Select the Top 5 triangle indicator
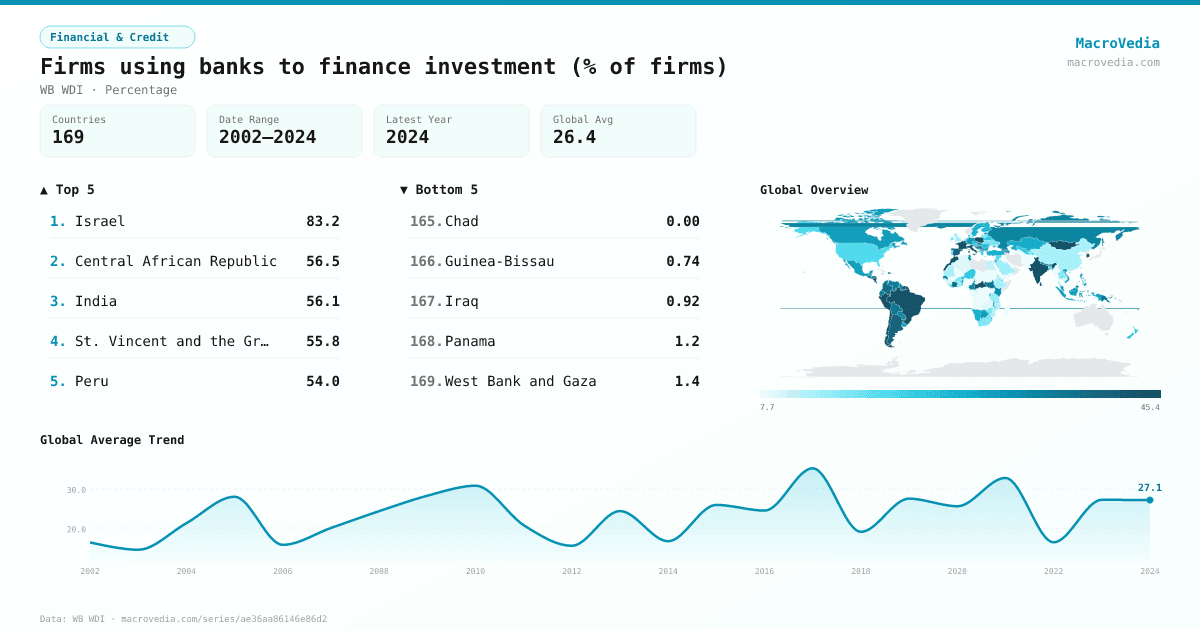 pyautogui.click(x=43, y=189)
